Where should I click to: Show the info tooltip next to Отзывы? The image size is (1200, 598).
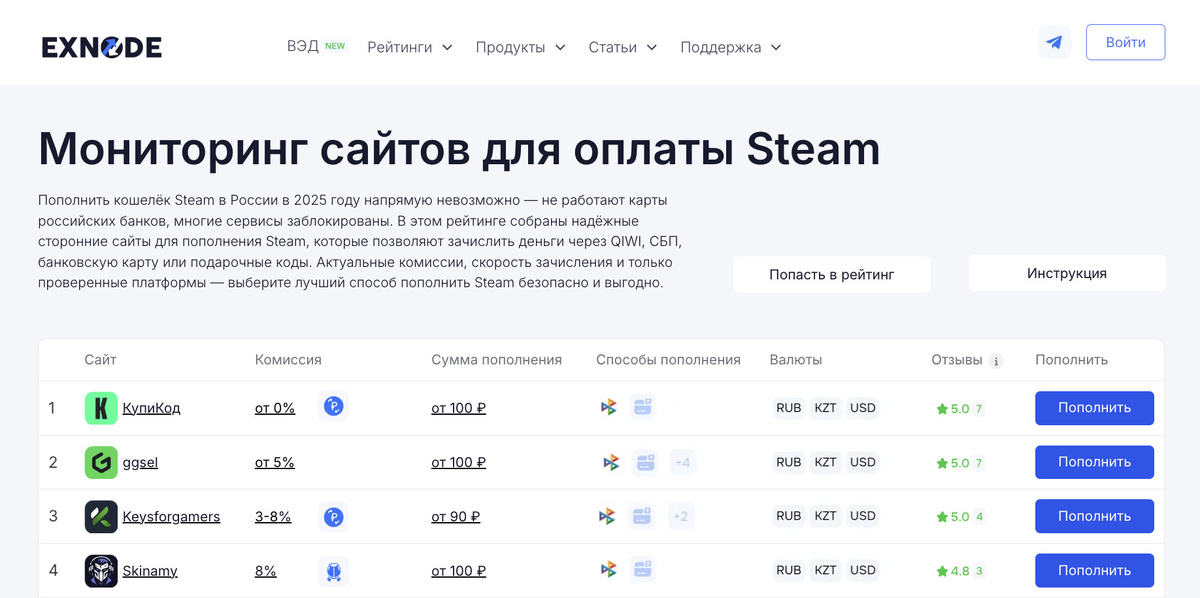[x=996, y=360]
